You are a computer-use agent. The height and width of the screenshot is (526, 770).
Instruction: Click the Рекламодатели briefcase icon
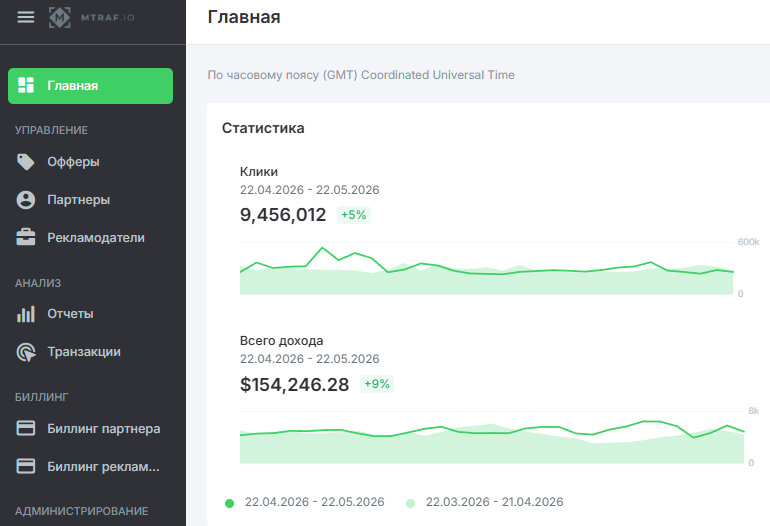(x=26, y=237)
